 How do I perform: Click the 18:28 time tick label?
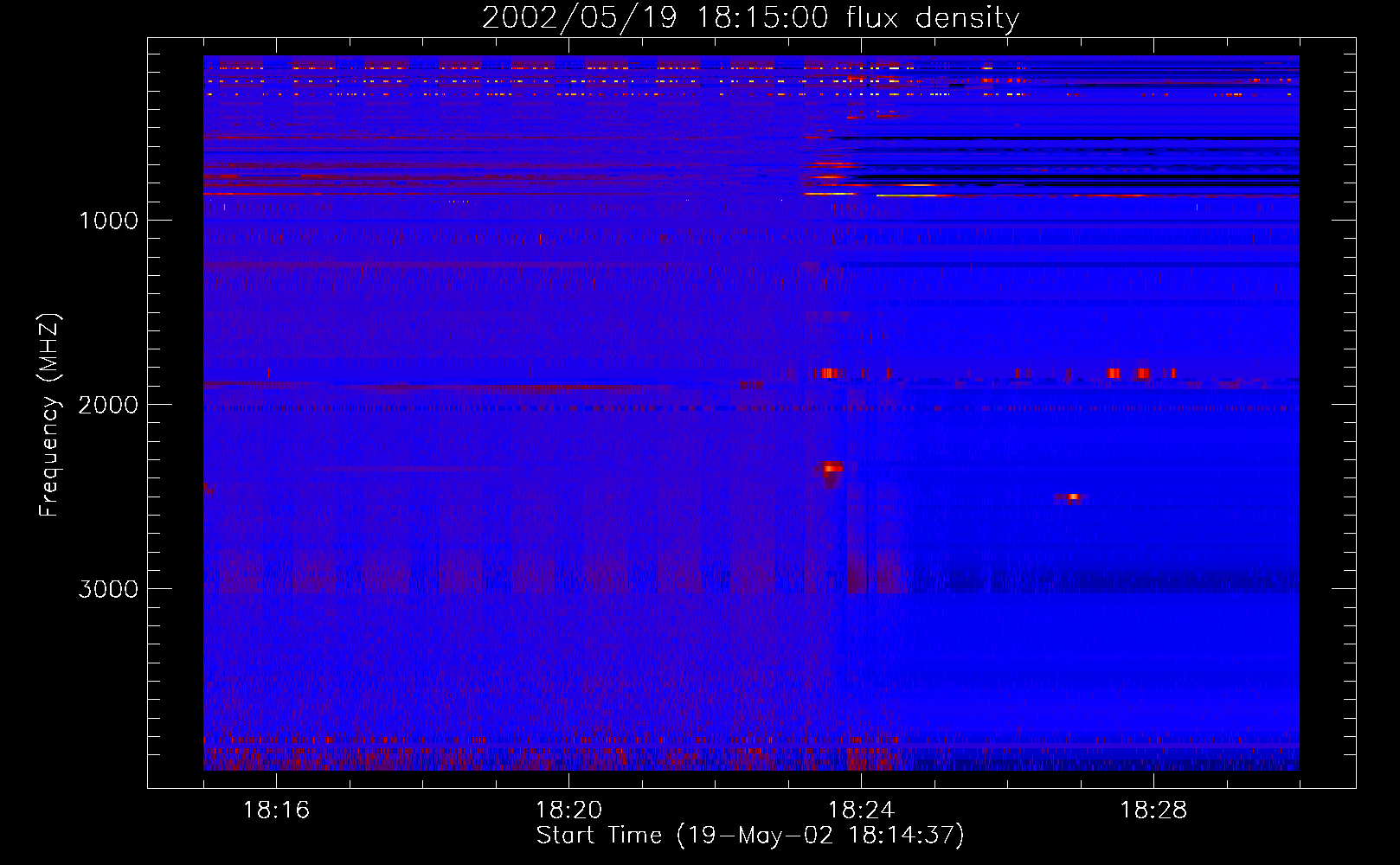coord(1153,811)
